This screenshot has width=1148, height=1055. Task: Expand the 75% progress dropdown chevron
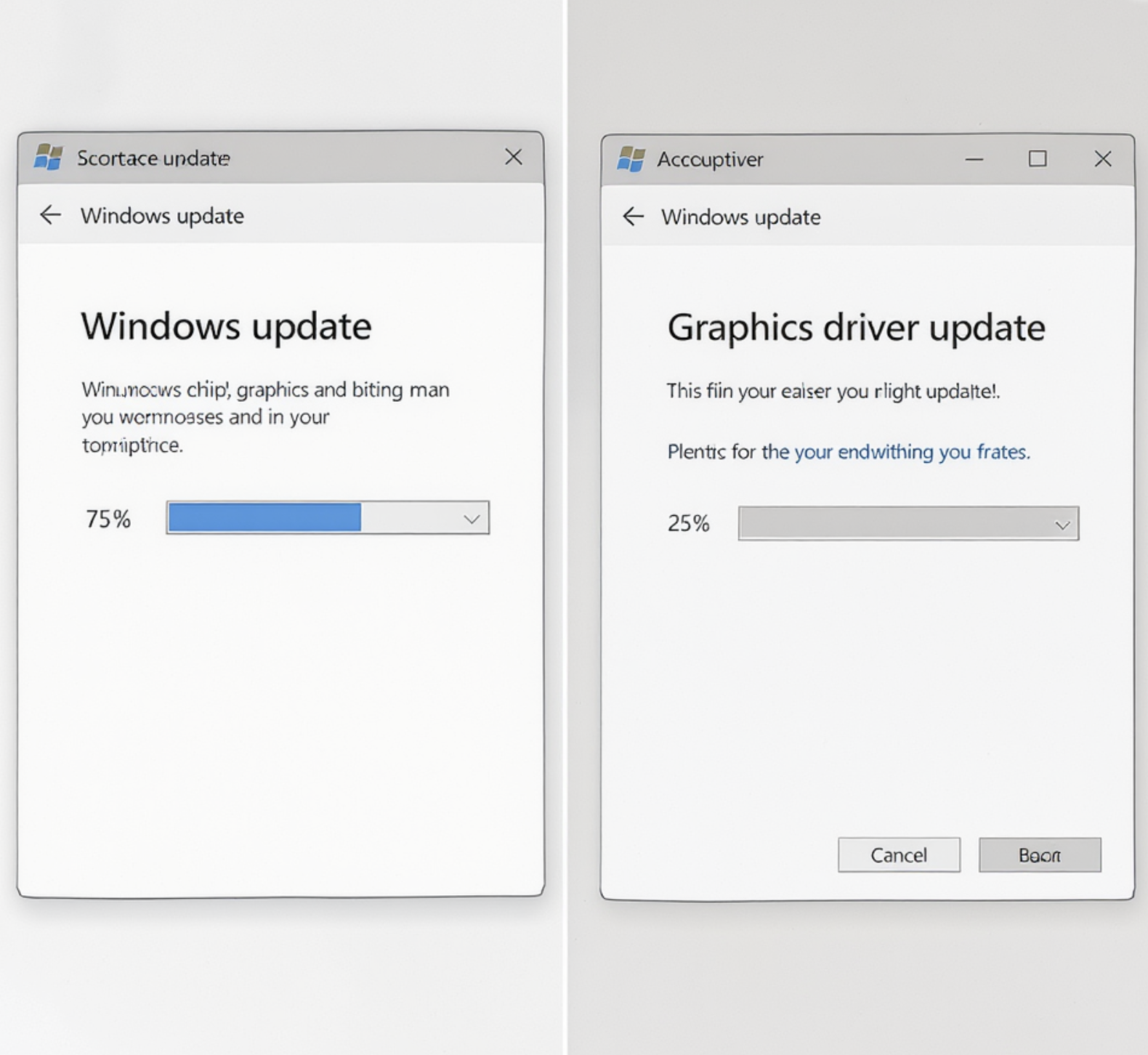pos(472,519)
